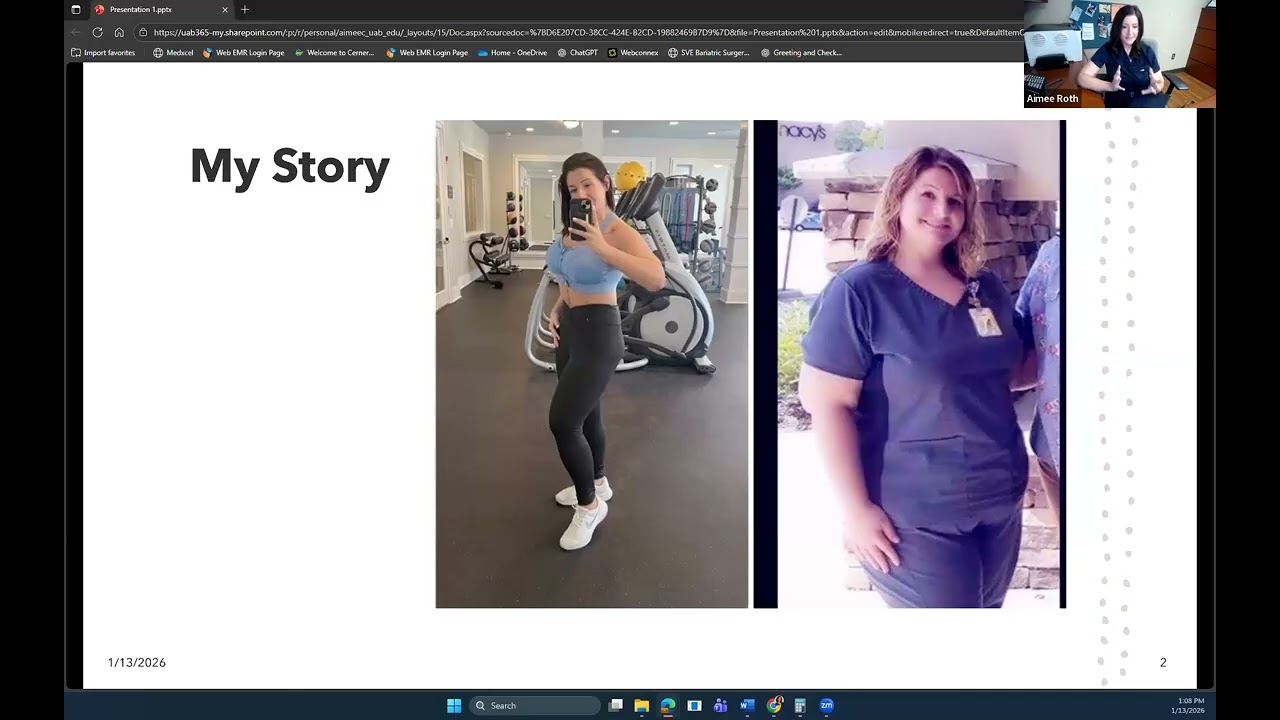Click the slide date 1/13/2026 footer
Image resolution: width=1280 pixels, height=720 pixels.
pyautogui.click(x=137, y=662)
